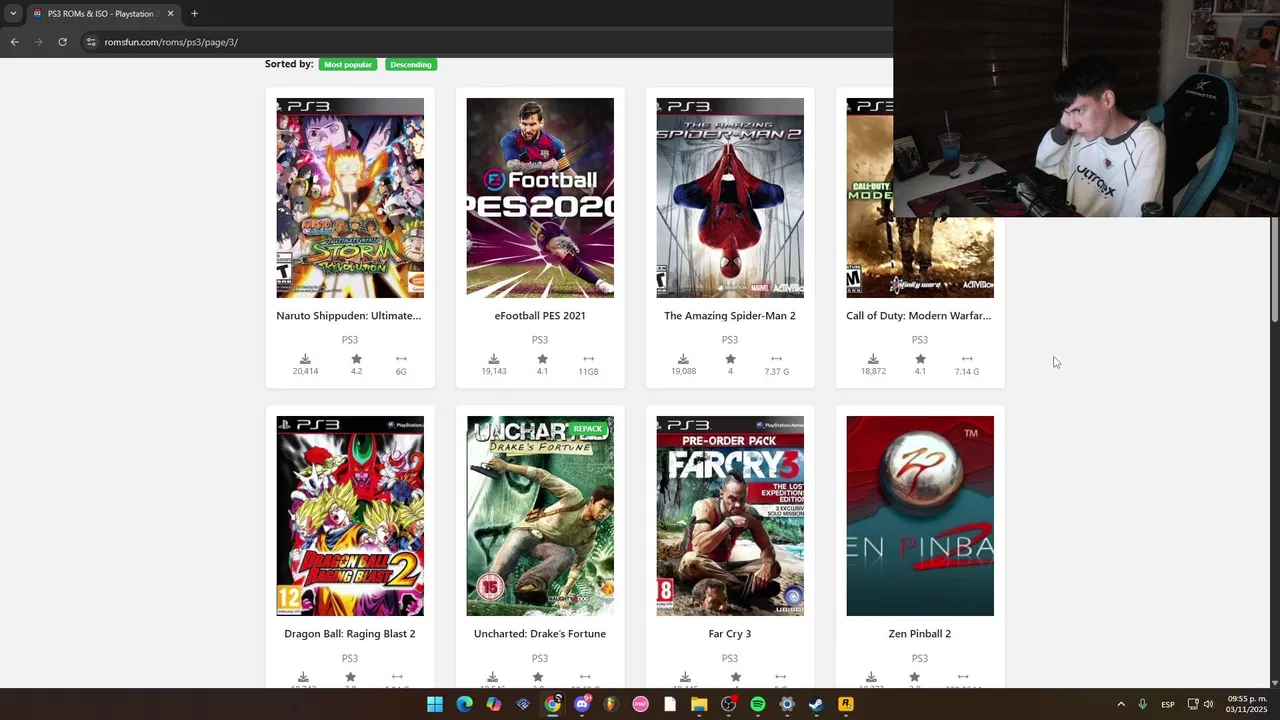The image size is (1280, 720).
Task: Open FL Studio from the taskbar
Action: point(611,704)
